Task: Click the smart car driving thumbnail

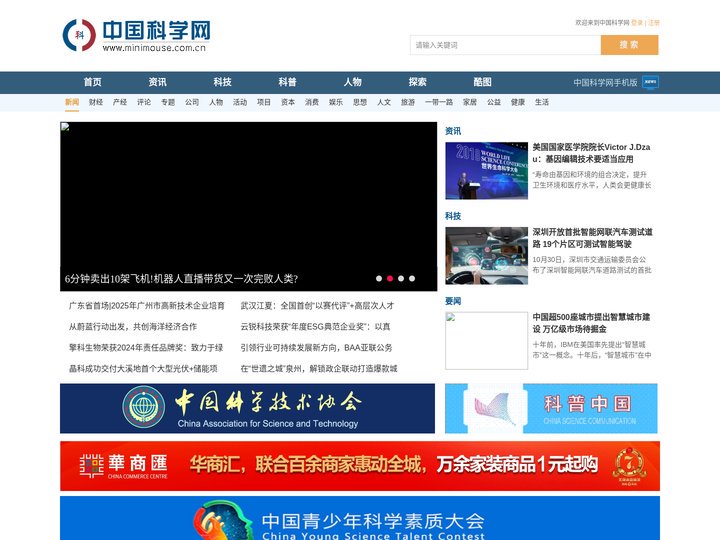Action: tap(487, 256)
